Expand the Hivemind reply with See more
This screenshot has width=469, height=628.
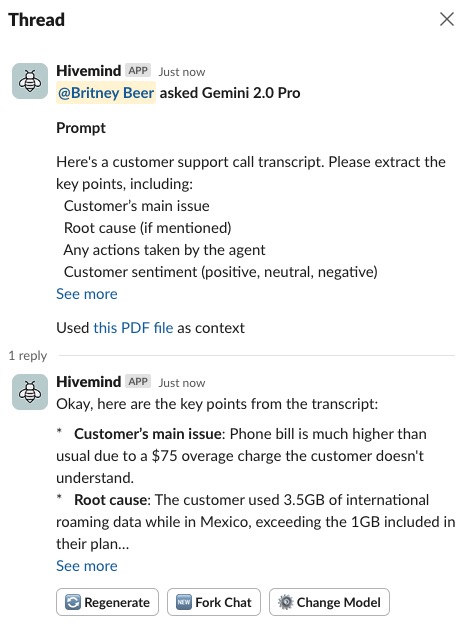(87, 566)
